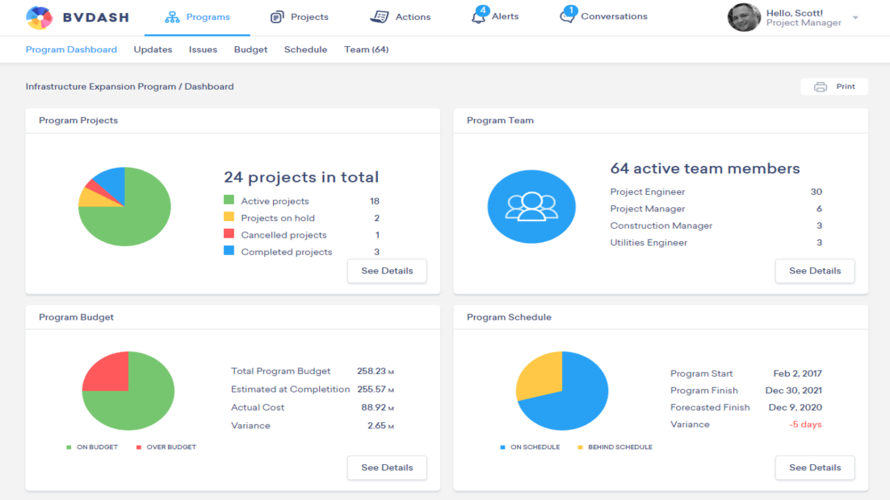890x500 pixels.
Task: Switch to the Budget tab
Action: [250, 49]
